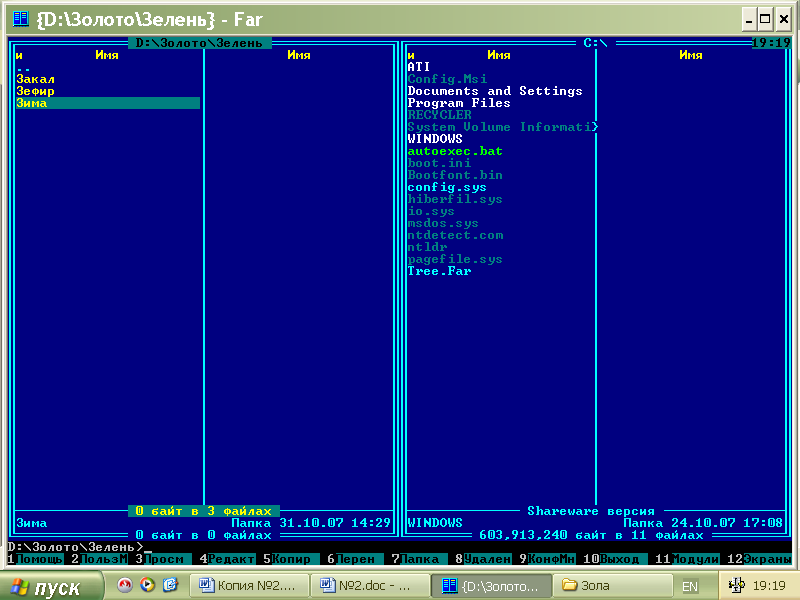Click 4 Редакт edit function key
800x600 pixels.
227,559
